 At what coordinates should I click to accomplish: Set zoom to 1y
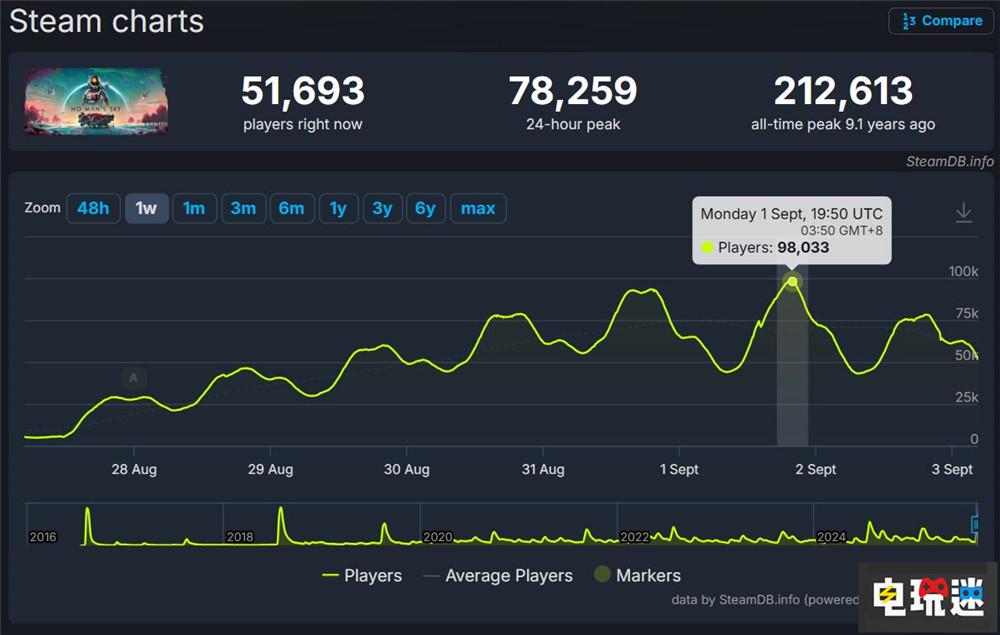coord(338,208)
